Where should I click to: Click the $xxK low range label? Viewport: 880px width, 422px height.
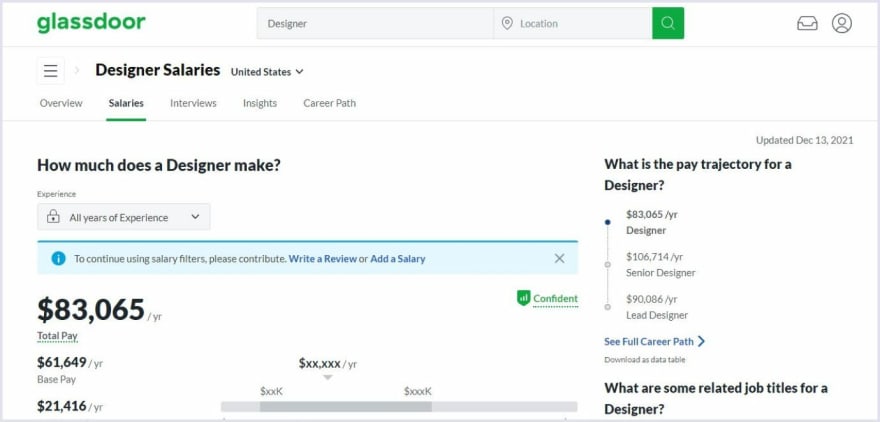coord(272,391)
